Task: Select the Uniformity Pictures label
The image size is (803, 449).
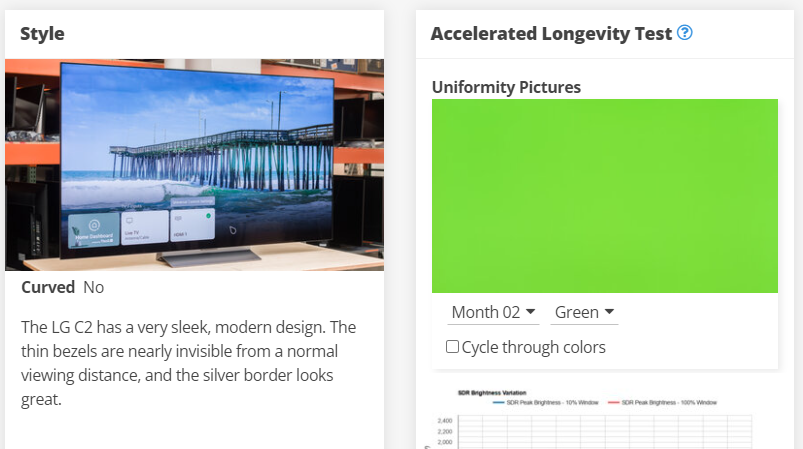Action: coord(506,87)
